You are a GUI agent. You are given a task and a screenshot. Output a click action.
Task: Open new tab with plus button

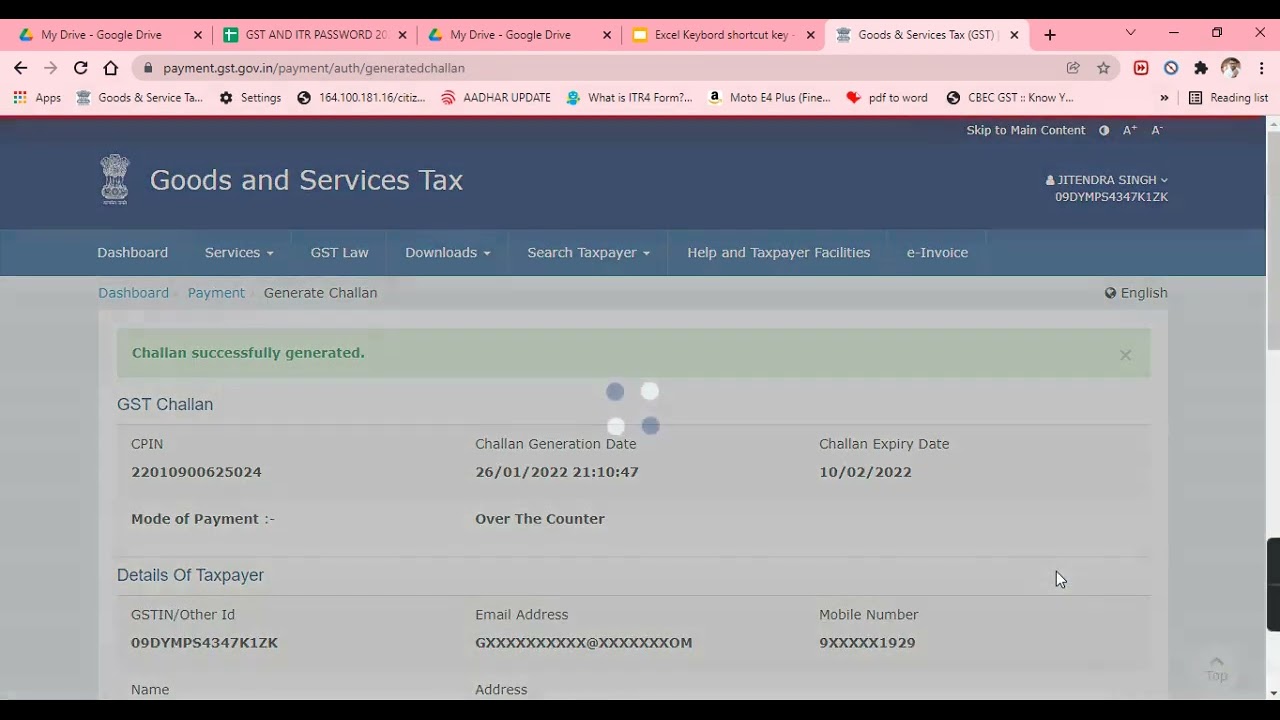coord(1050,34)
